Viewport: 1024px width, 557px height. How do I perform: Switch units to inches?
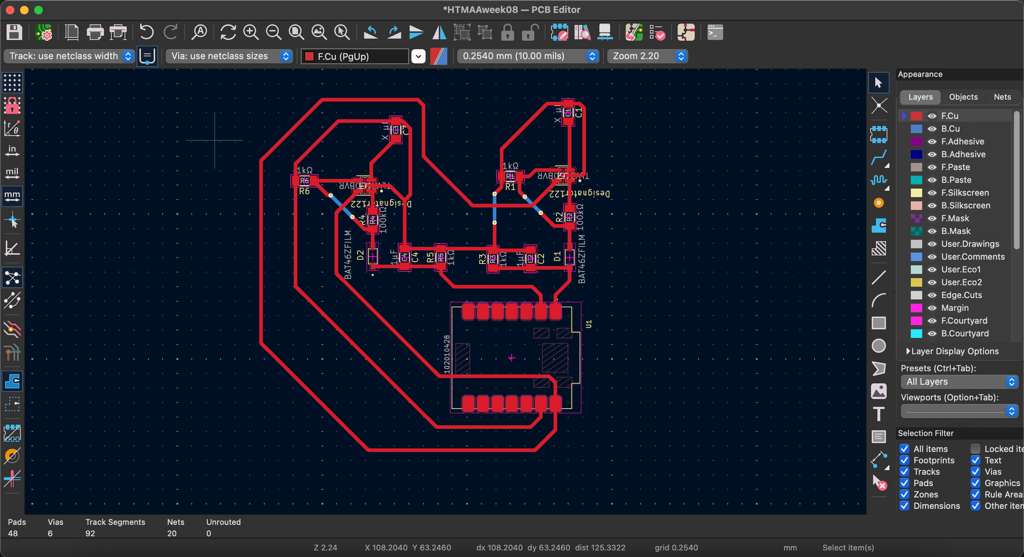point(12,150)
